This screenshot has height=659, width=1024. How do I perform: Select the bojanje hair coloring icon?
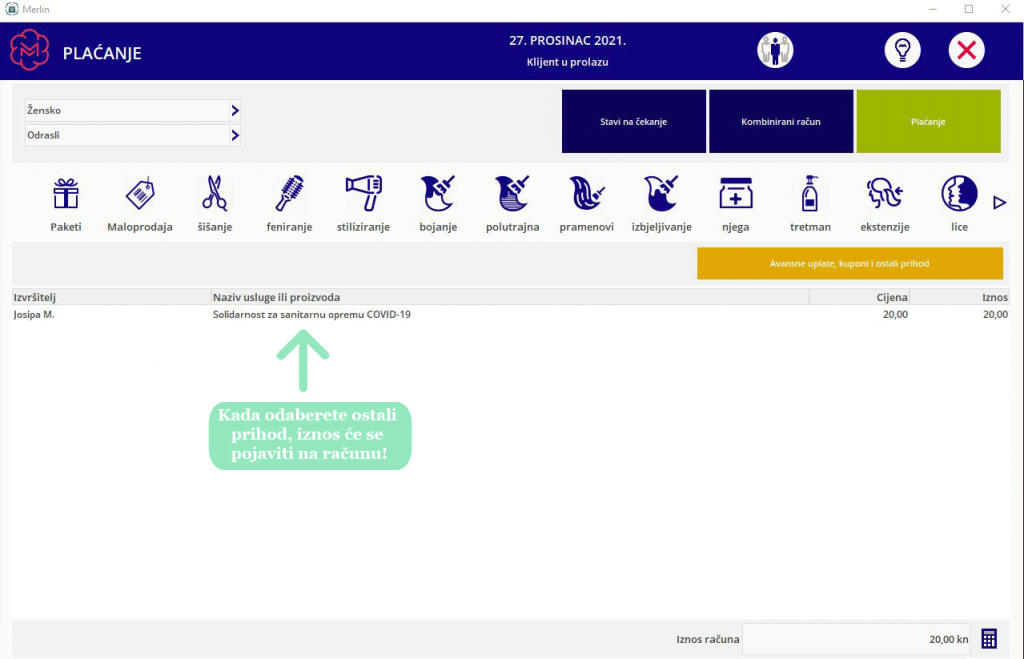438,193
